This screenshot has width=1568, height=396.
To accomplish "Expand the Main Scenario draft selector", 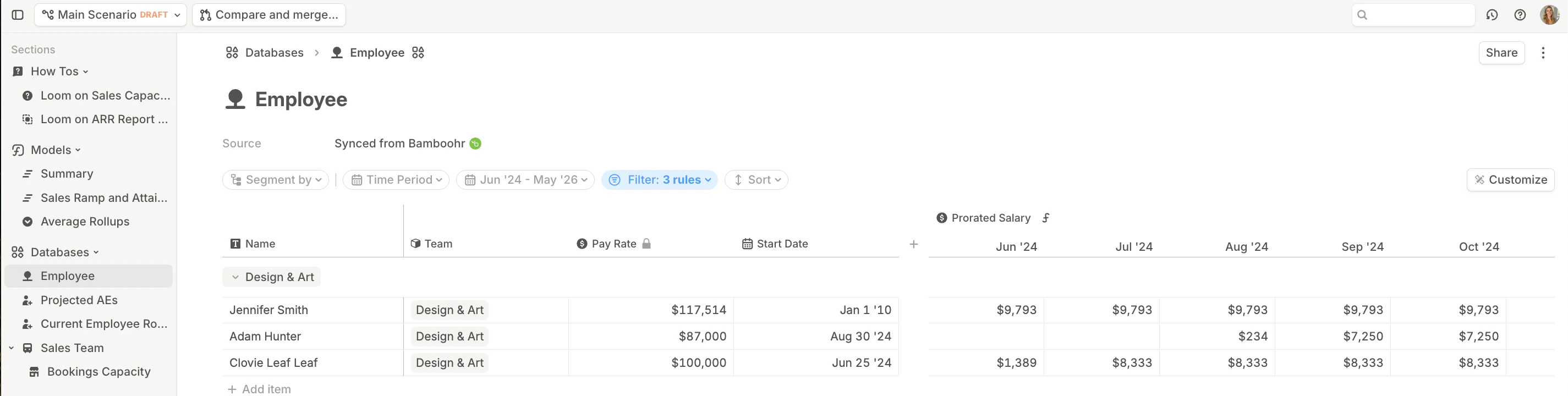I will [110, 15].
